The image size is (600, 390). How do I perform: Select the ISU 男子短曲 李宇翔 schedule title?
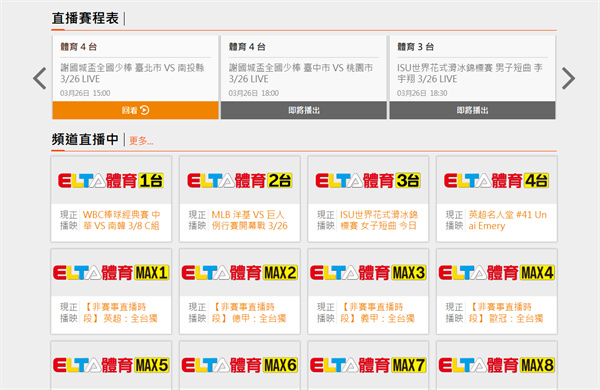coord(470,73)
